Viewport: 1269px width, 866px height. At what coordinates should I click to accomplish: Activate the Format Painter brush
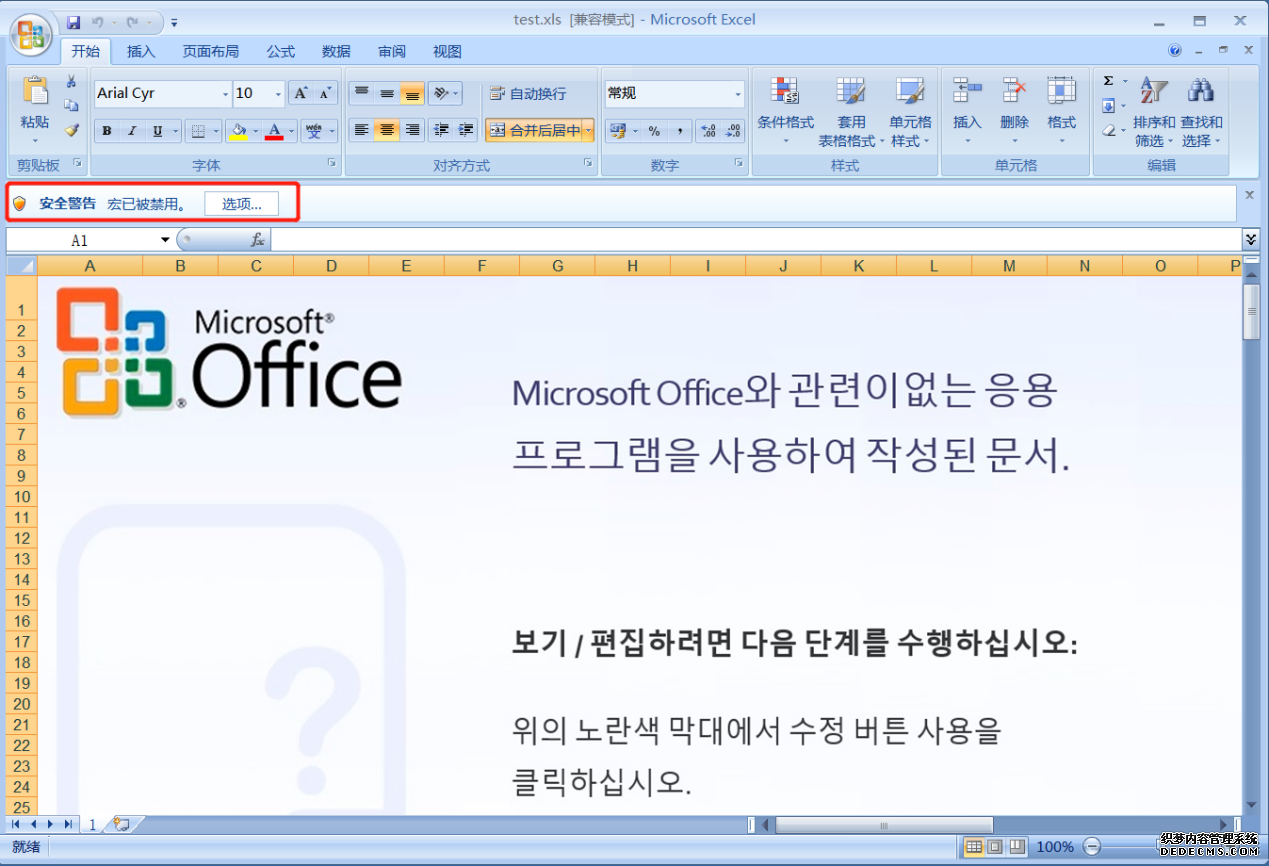click(71, 130)
